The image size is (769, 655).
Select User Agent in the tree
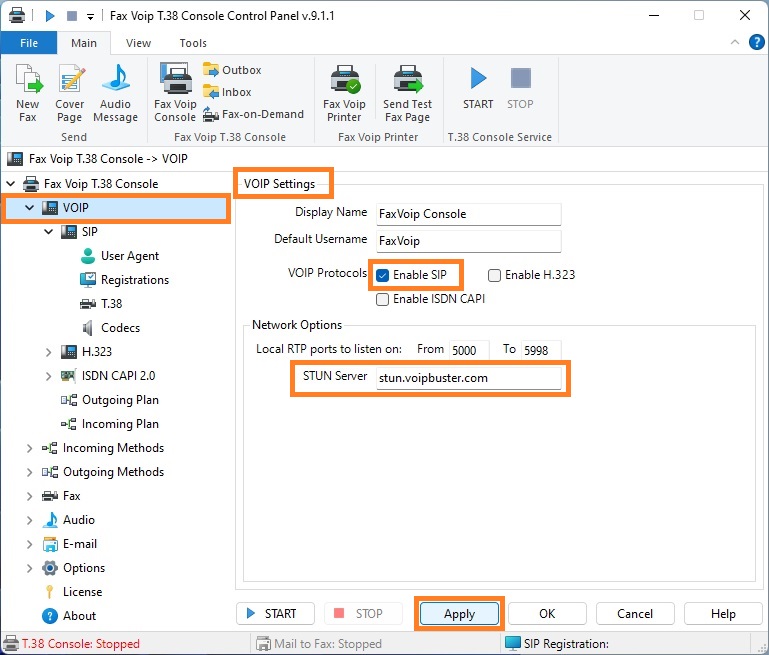pos(120,256)
